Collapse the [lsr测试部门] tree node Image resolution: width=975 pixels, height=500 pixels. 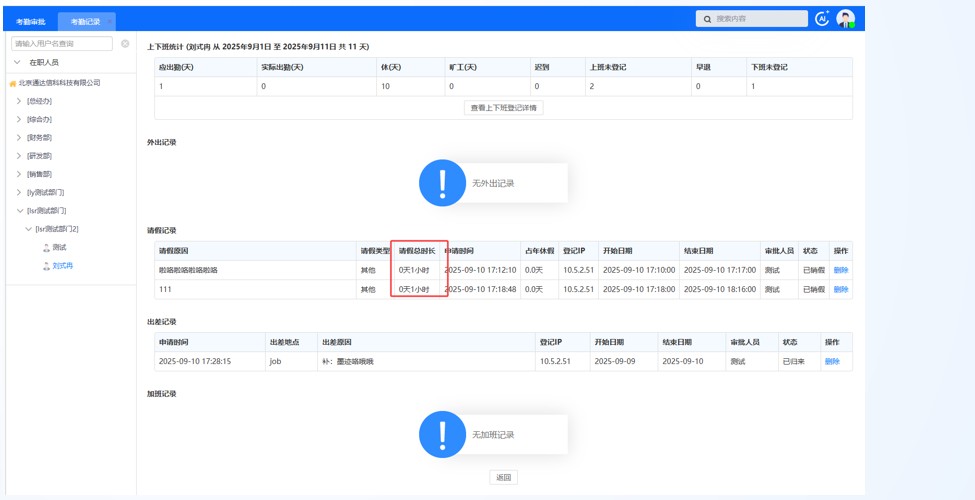click(19, 211)
